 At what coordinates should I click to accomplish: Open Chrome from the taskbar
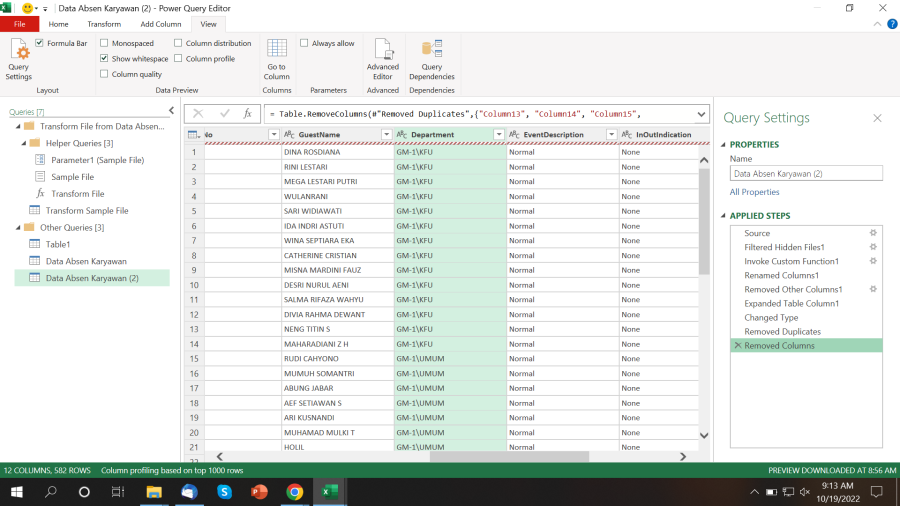click(294, 492)
